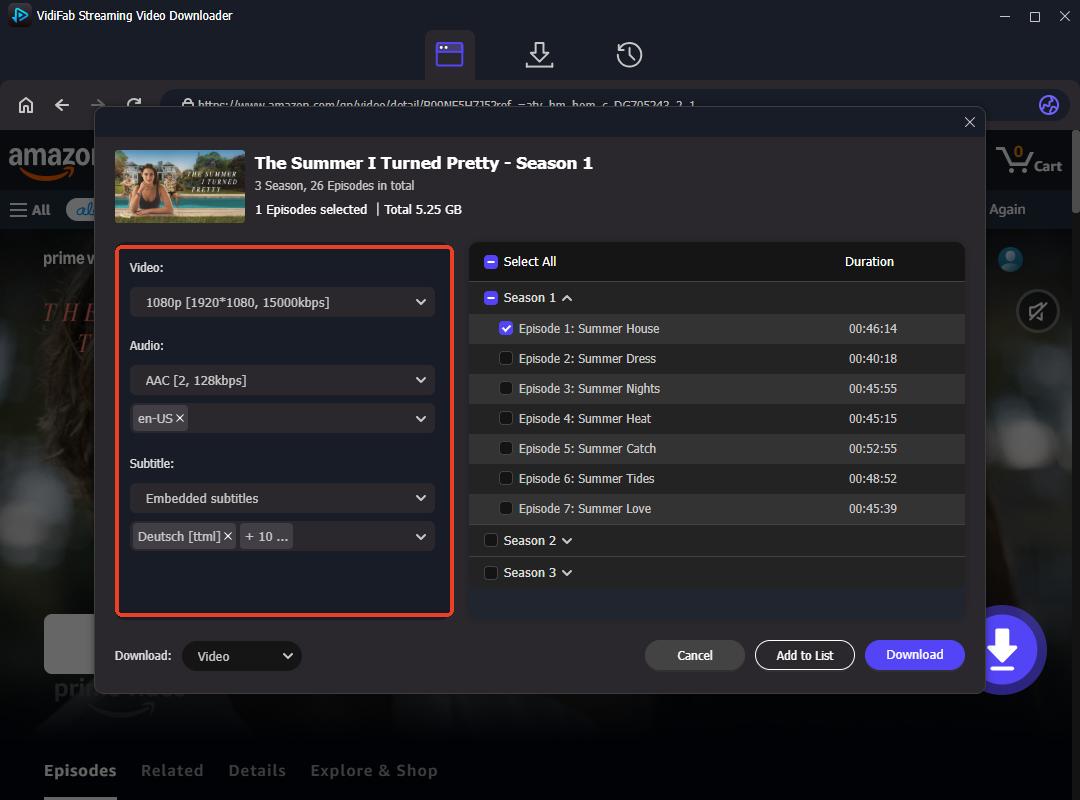
Task: Click the Amazon logo in background page
Action: [x=51, y=162]
